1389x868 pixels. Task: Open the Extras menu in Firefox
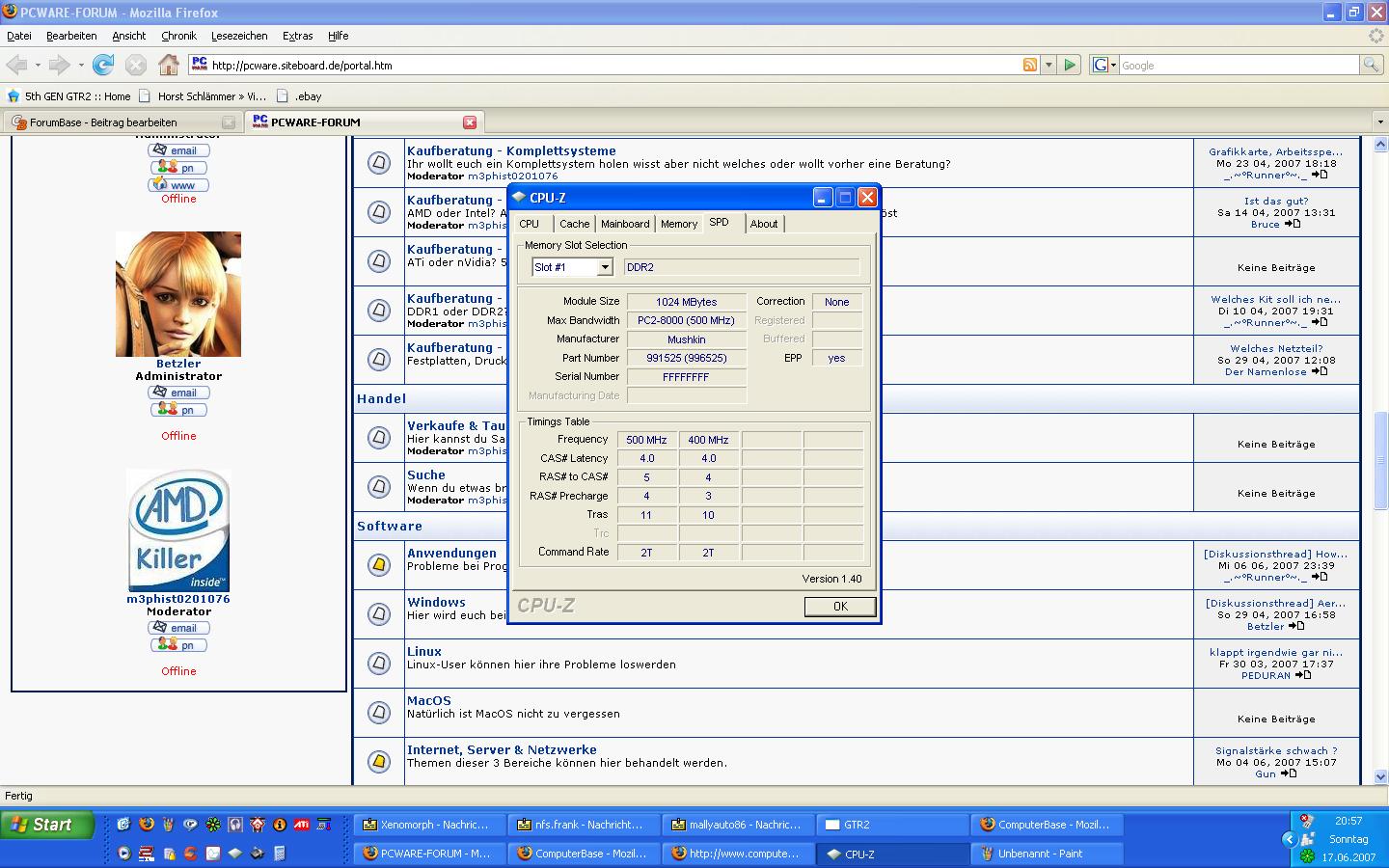click(297, 36)
